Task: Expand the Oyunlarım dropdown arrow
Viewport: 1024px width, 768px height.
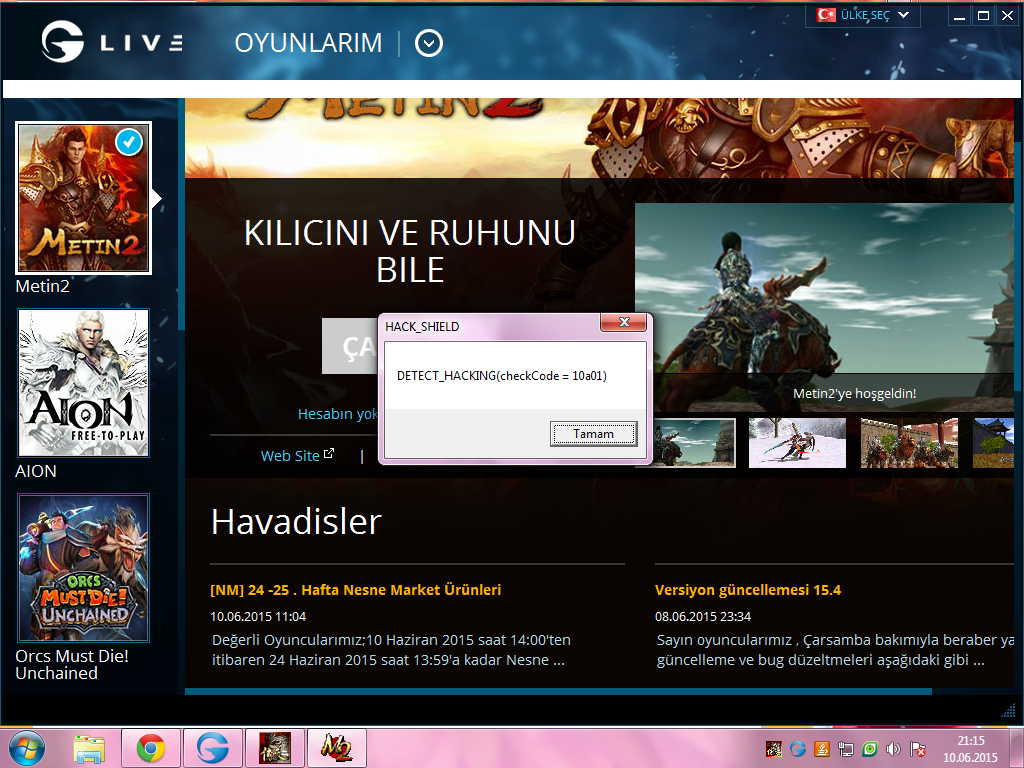Action: tap(429, 43)
